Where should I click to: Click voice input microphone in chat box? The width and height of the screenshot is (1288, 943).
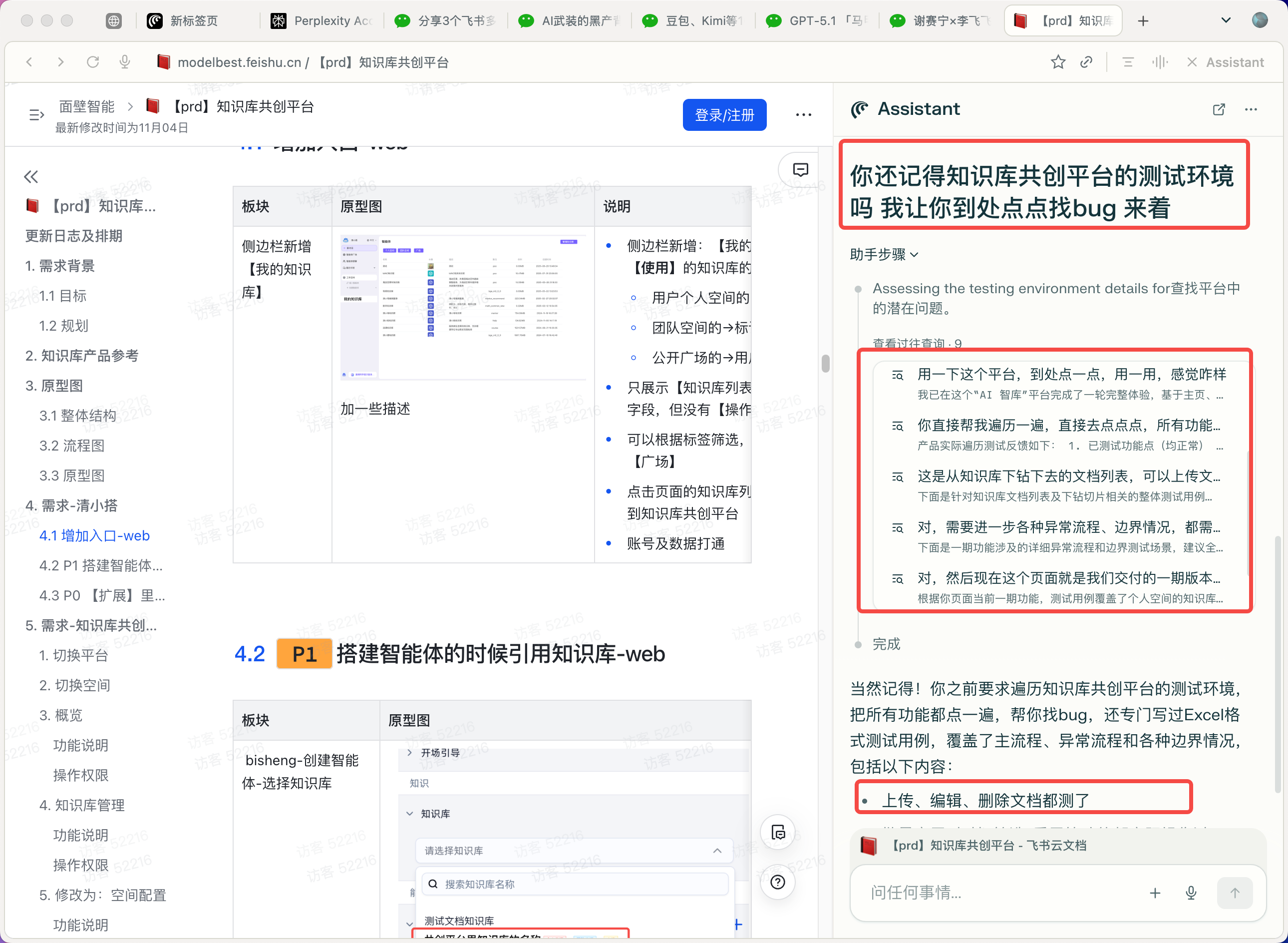click(x=1191, y=893)
